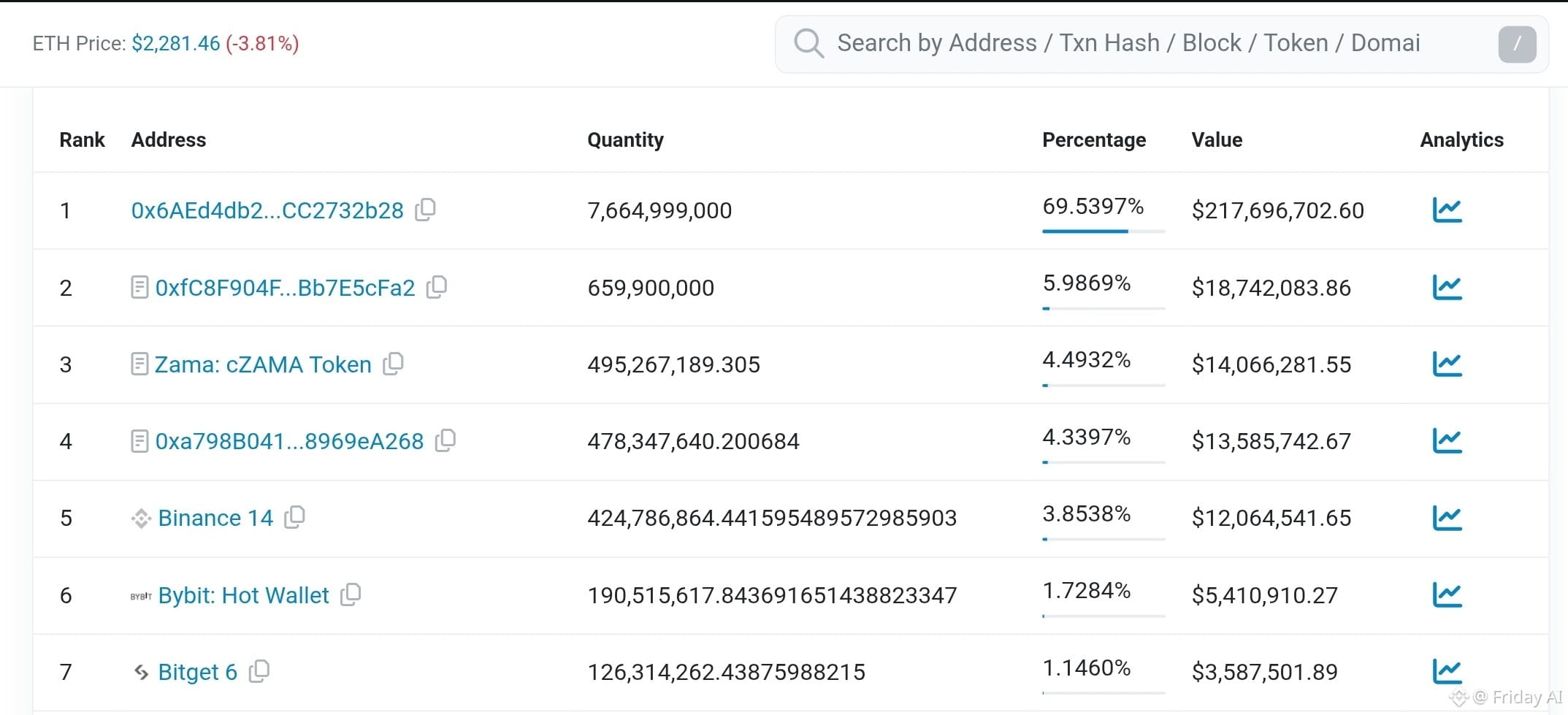Select percentage 1.7284%
The height and width of the screenshot is (715, 1568).
(x=1087, y=590)
